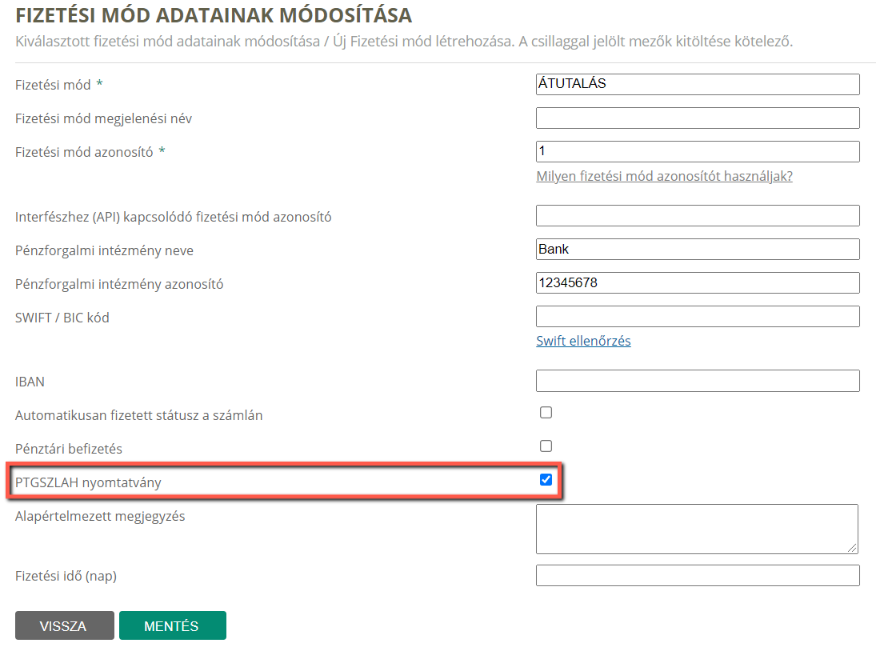Viewport: 876px width, 646px height.
Task: Click the Fizetési mód input field
Action: pyautogui.click(x=697, y=84)
